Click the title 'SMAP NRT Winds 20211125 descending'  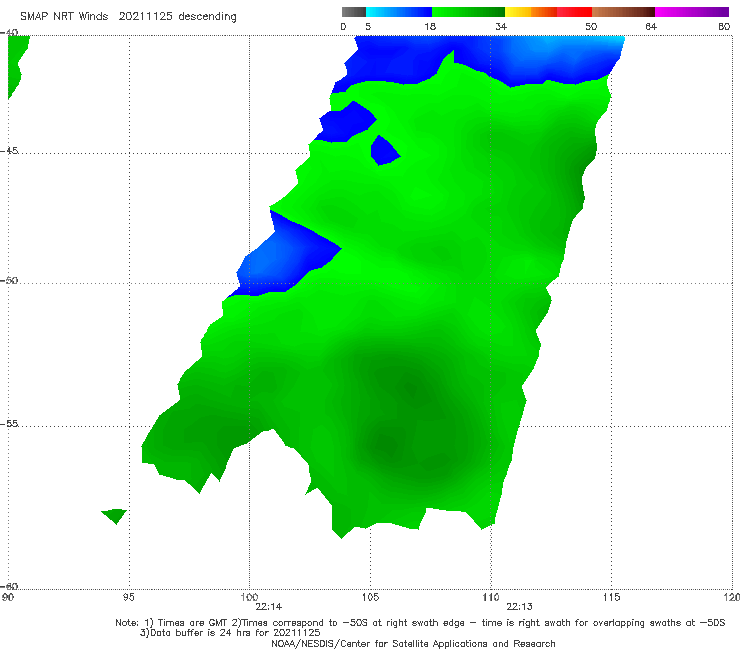pos(128,17)
